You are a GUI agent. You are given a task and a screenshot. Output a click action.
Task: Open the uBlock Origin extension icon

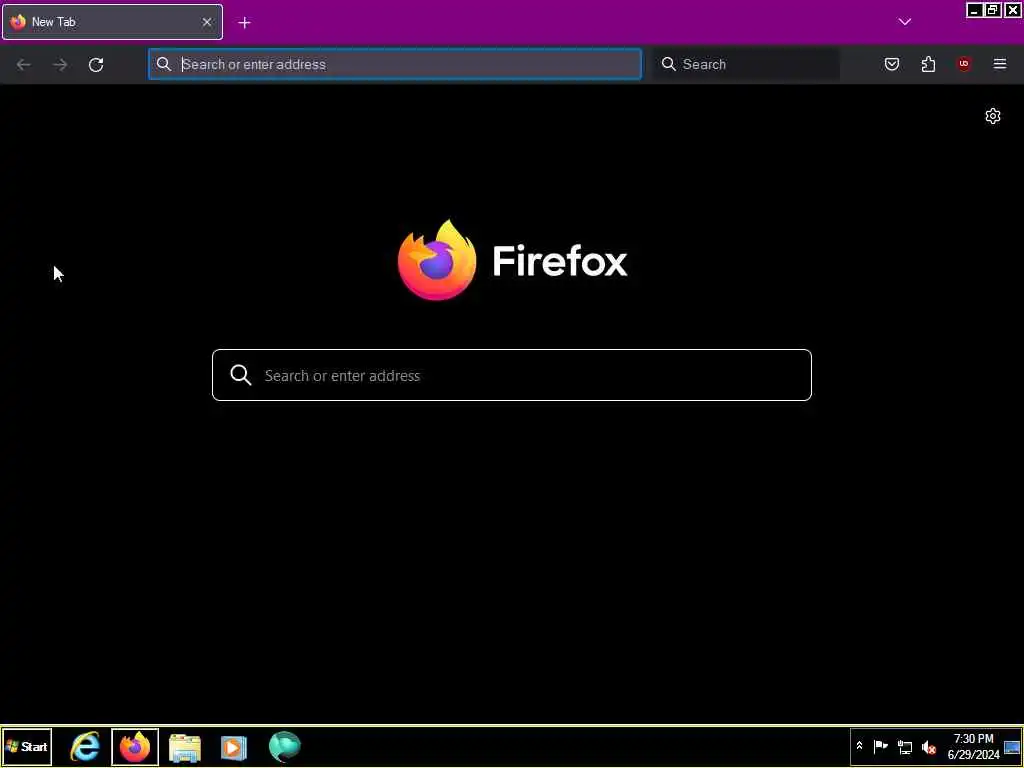point(964,64)
